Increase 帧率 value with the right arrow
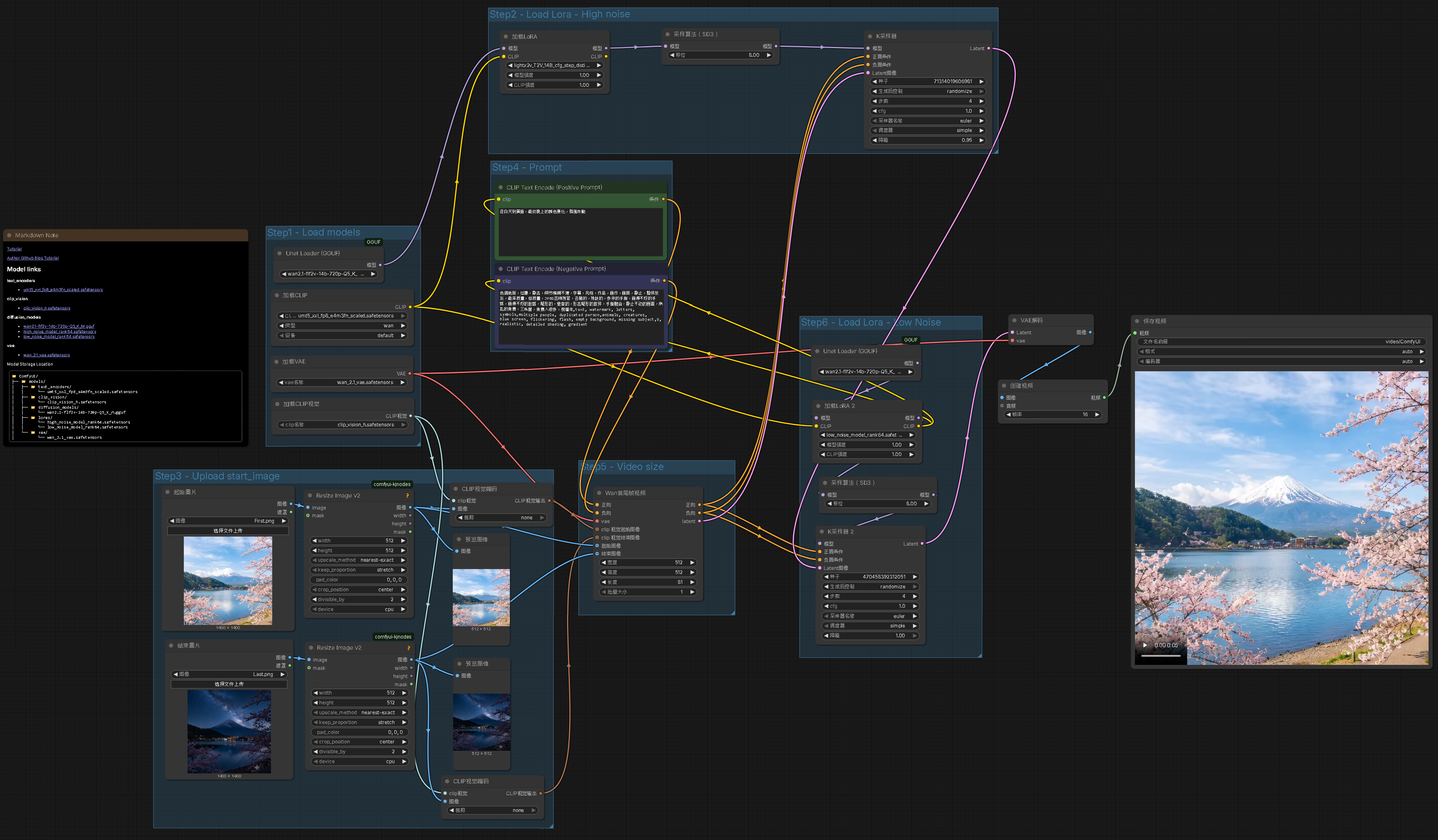This screenshot has height=840, width=1438. point(1097,415)
